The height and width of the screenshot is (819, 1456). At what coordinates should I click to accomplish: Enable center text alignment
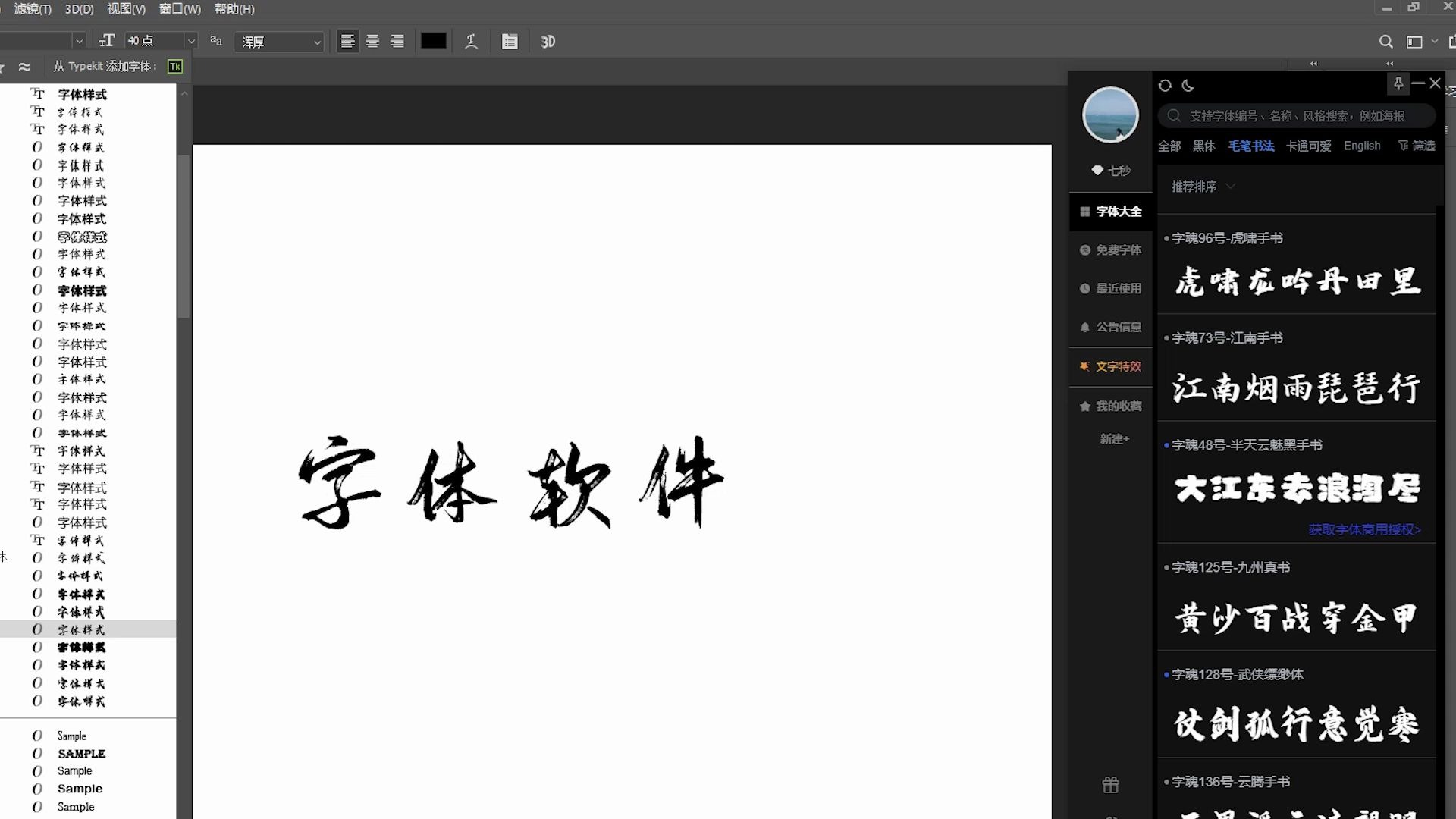click(372, 41)
